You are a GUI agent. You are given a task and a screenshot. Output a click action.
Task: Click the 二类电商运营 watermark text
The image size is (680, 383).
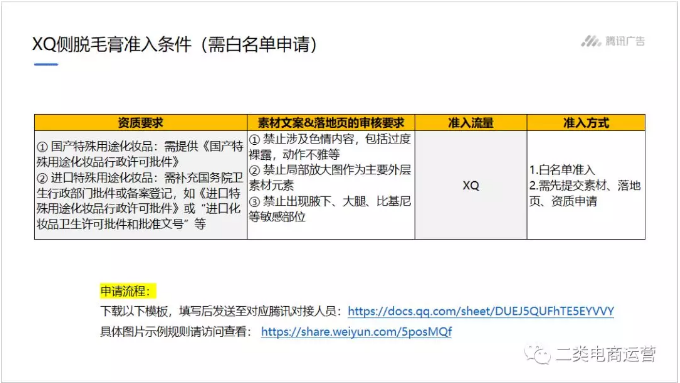click(606, 354)
